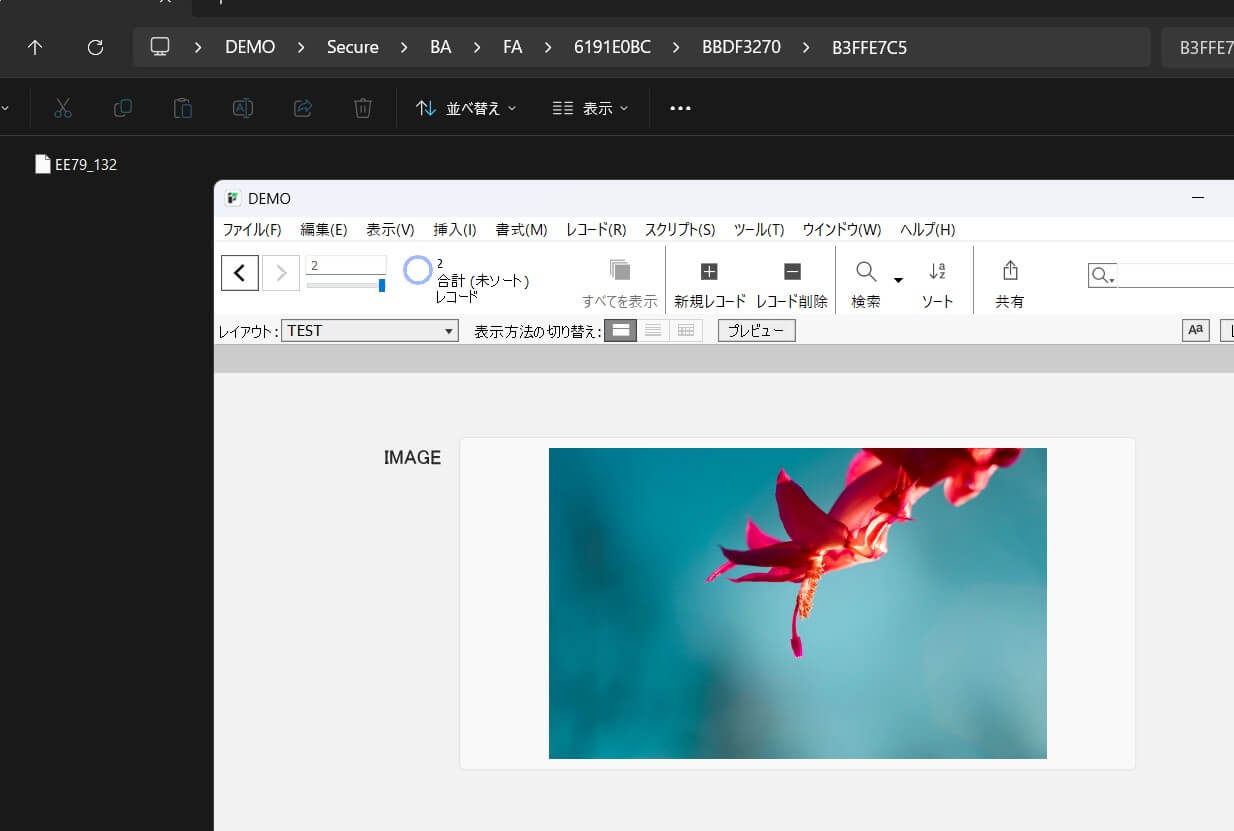Viewport: 1234px width, 831px height.
Task: Open text formatting with the Aa icon
Action: [1195, 330]
